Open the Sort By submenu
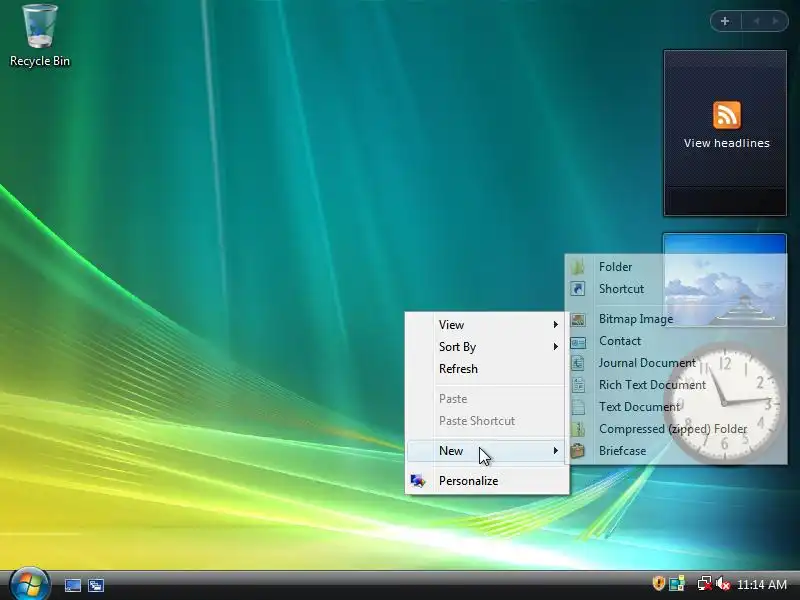800x600 pixels. point(487,347)
